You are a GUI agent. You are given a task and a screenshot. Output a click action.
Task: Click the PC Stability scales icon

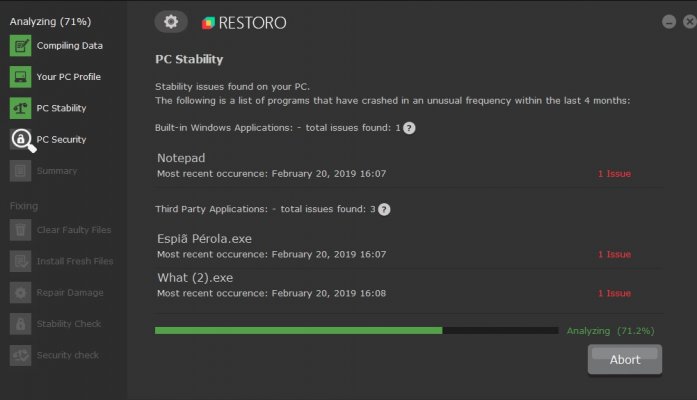pos(20,108)
